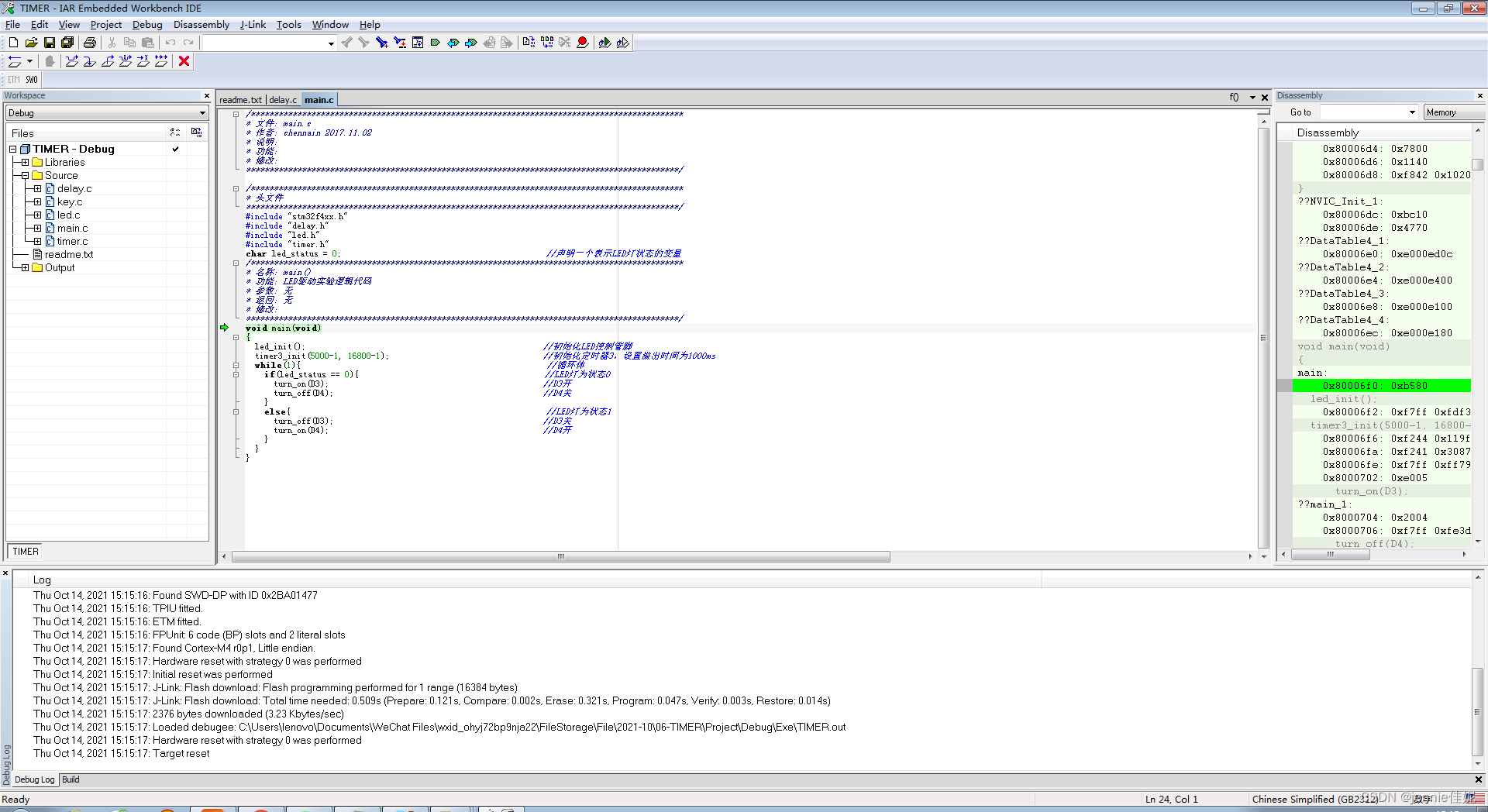Click the f() function list button
The width and height of the screenshot is (1488, 812).
point(1234,98)
